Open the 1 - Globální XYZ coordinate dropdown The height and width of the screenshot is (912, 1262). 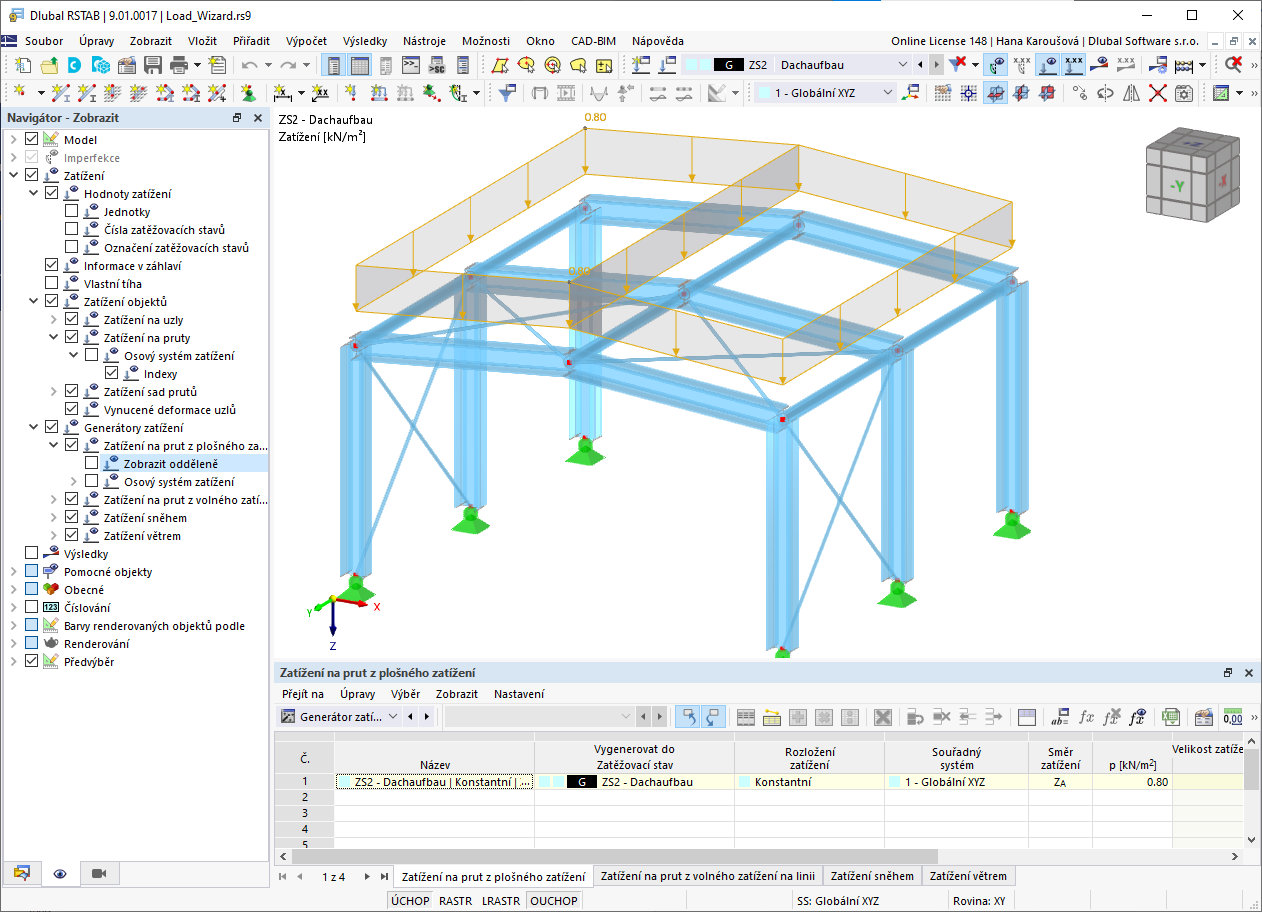click(x=887, y=92)
